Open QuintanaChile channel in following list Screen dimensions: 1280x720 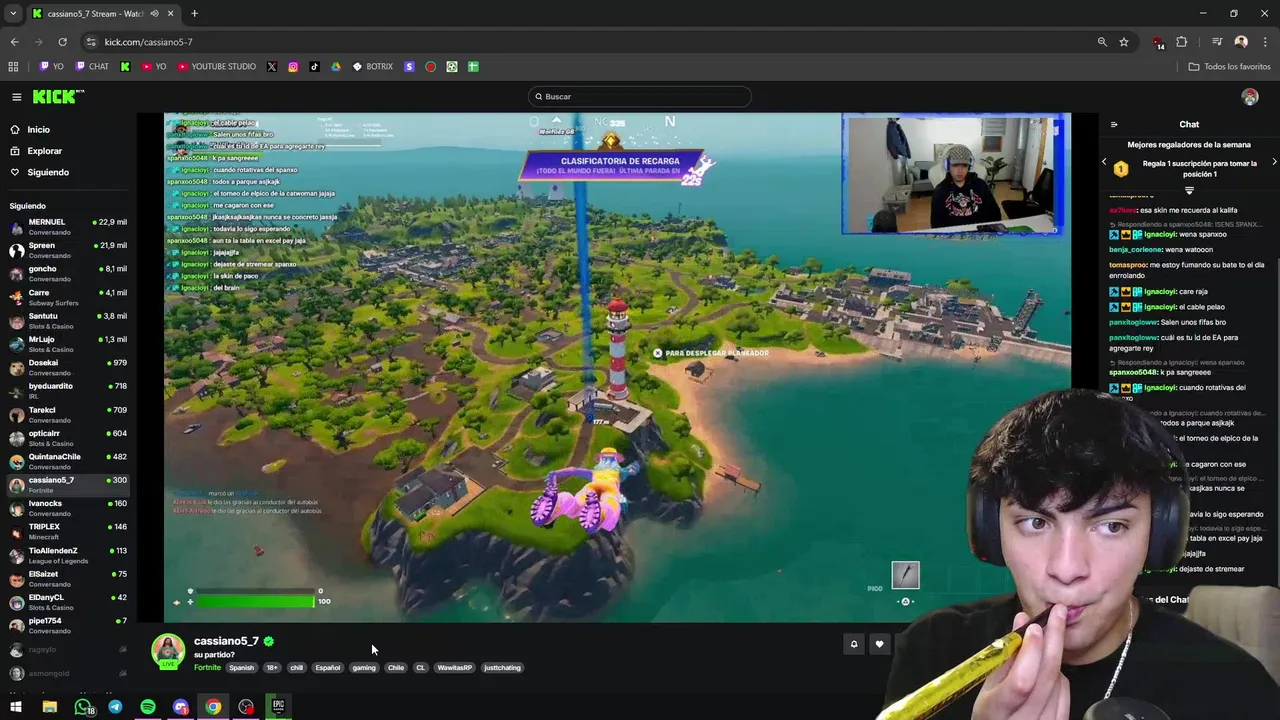[68, 462]
